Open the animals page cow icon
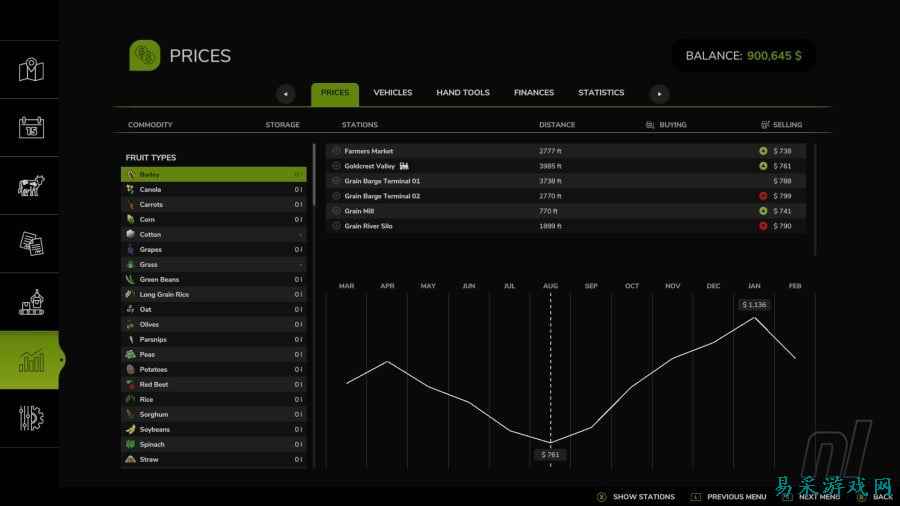Image resolution: width=900 pixels, height=506 pixels. [x=30, y=186]
